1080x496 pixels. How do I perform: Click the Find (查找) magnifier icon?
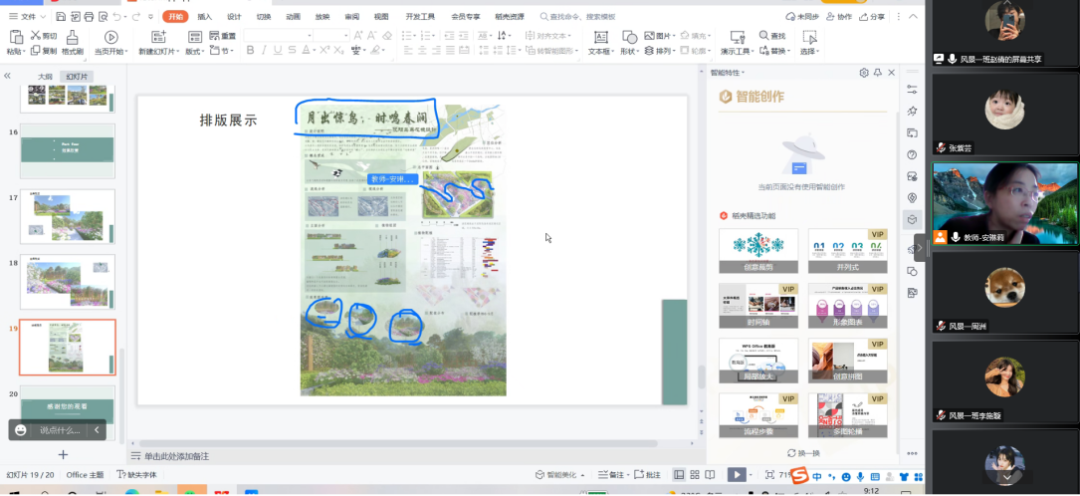(764, 35)
